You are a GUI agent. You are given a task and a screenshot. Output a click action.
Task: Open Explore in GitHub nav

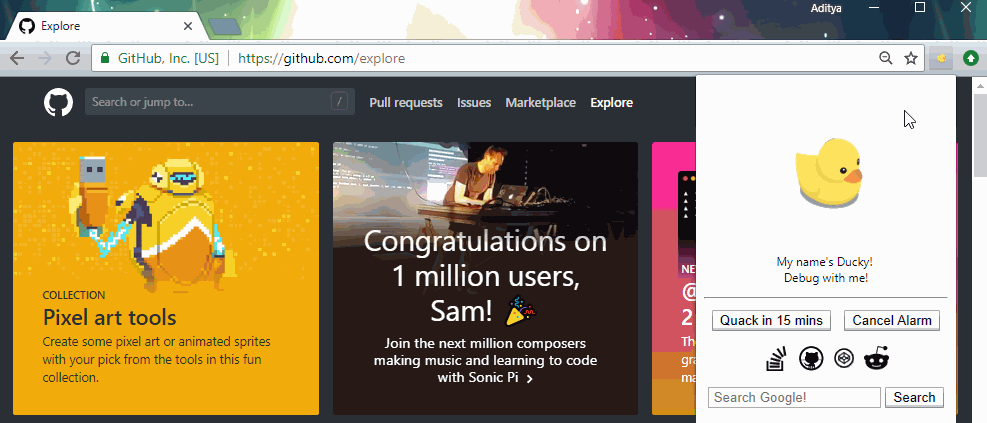coord(612,103)
